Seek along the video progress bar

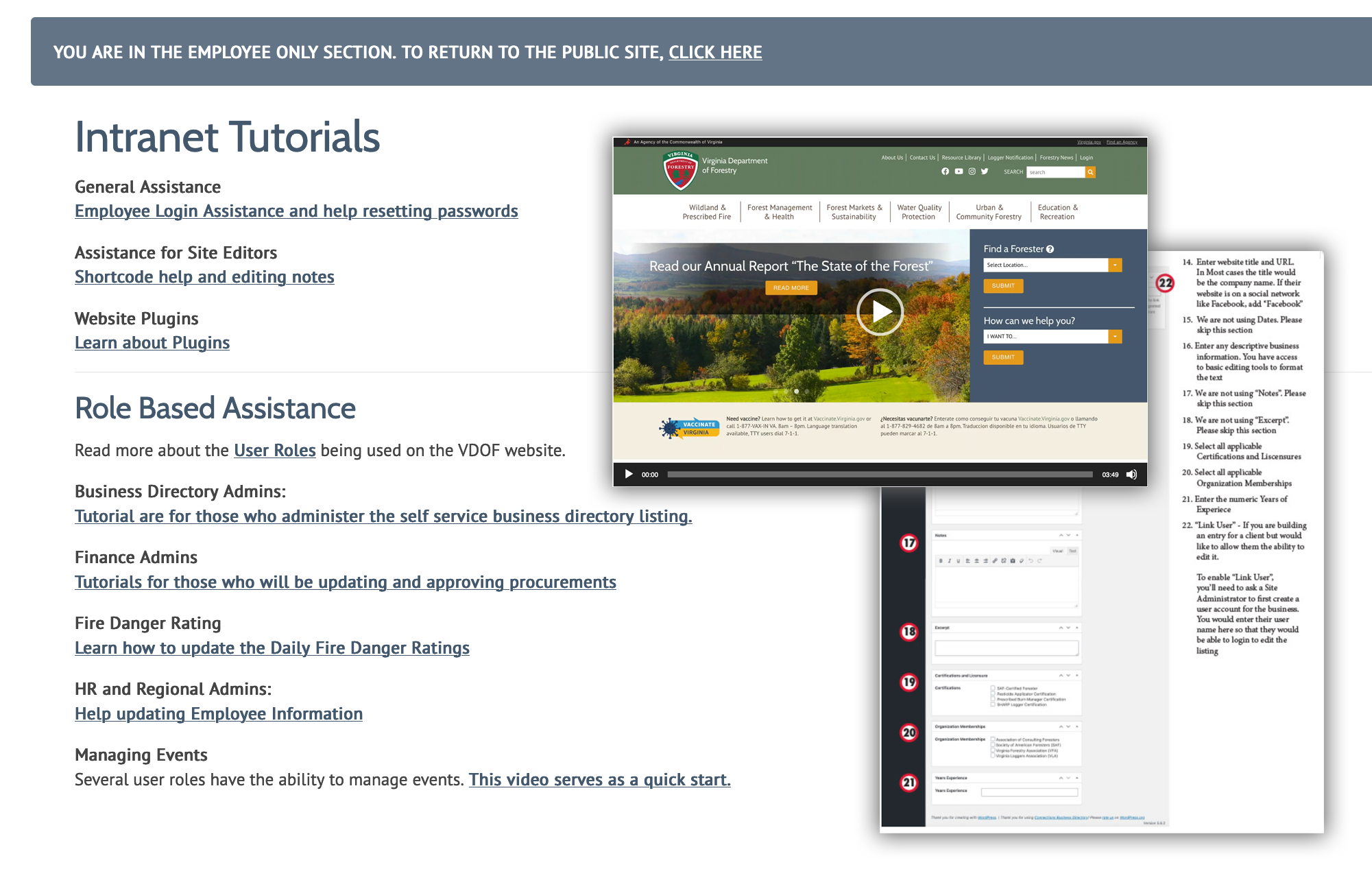[x=879, y=475]
